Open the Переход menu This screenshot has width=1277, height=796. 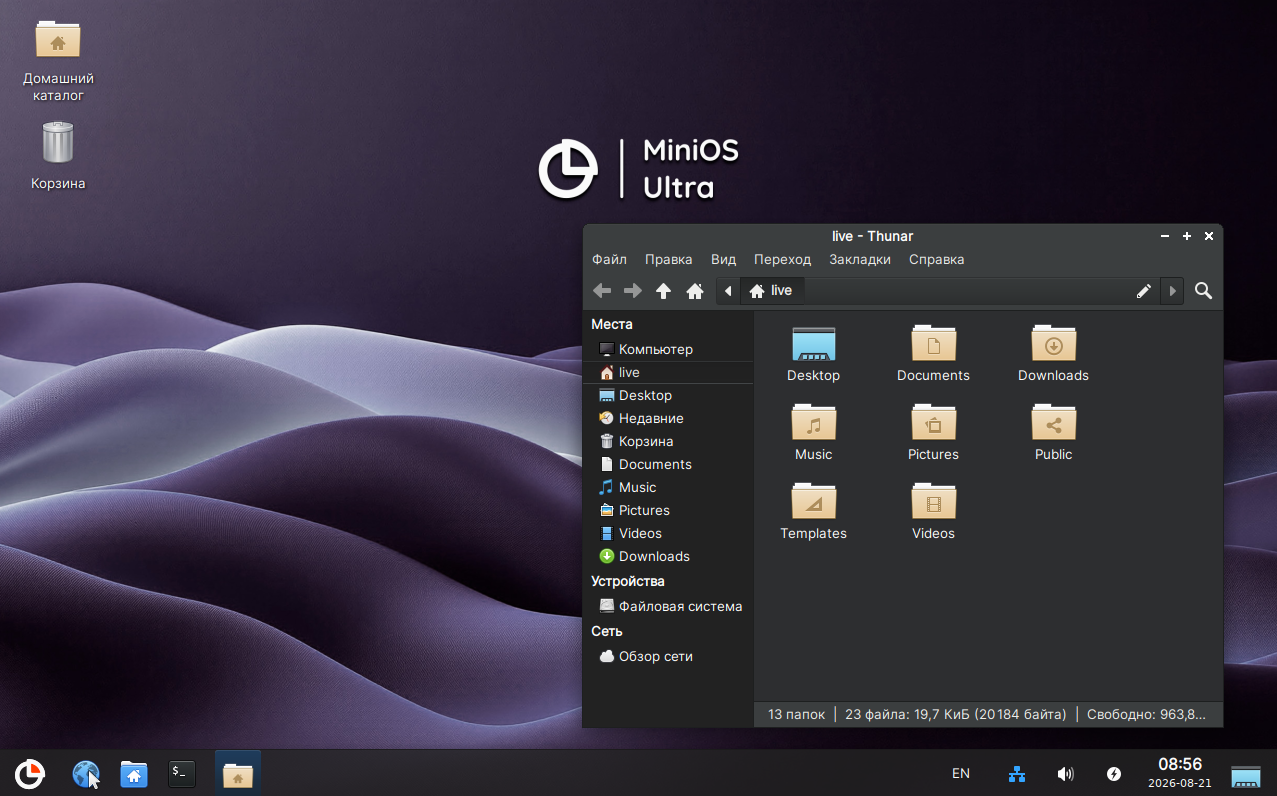coord(782,259)
